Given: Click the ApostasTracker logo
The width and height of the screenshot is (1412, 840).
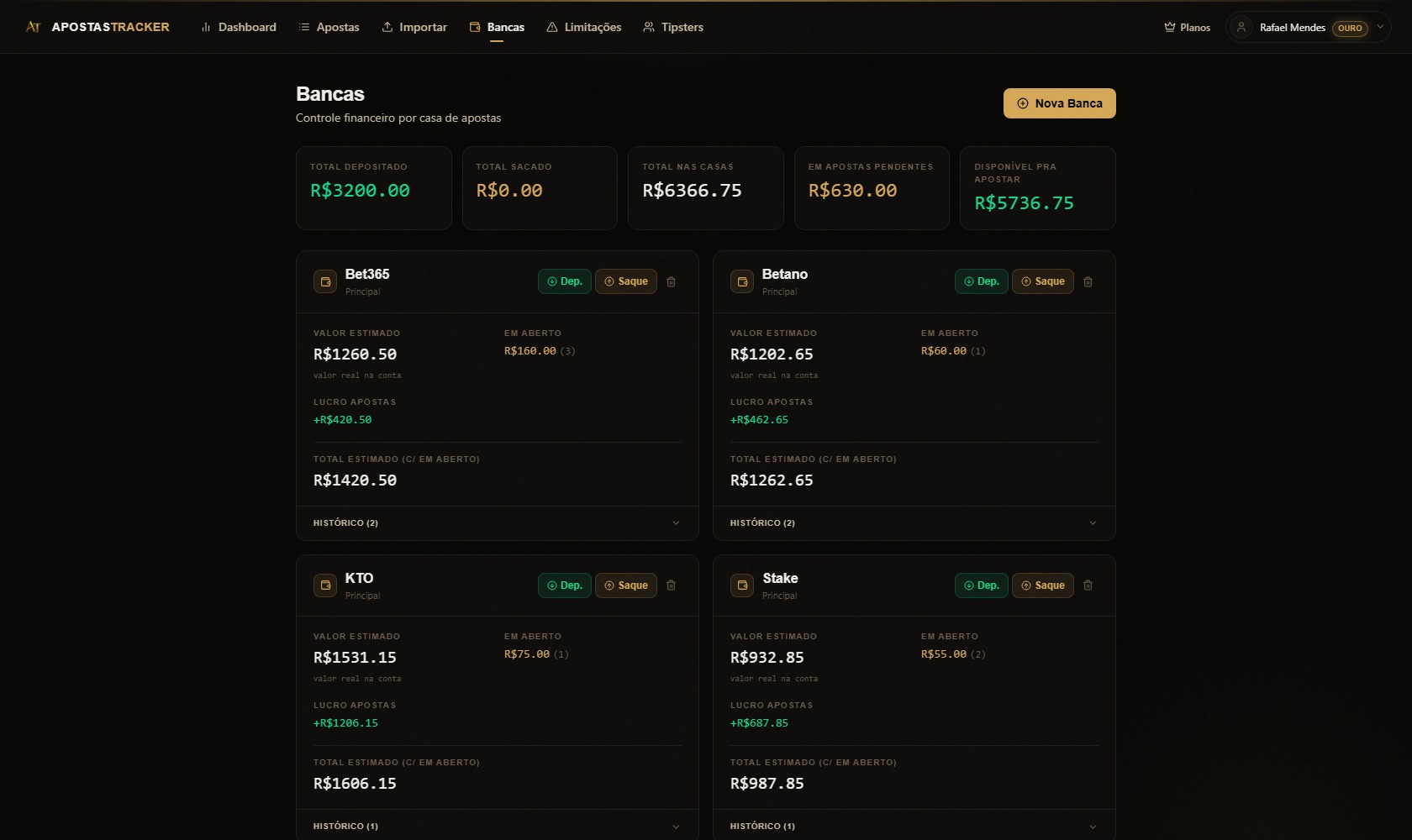Looking at the screenshot, I should tap(97, 27).
